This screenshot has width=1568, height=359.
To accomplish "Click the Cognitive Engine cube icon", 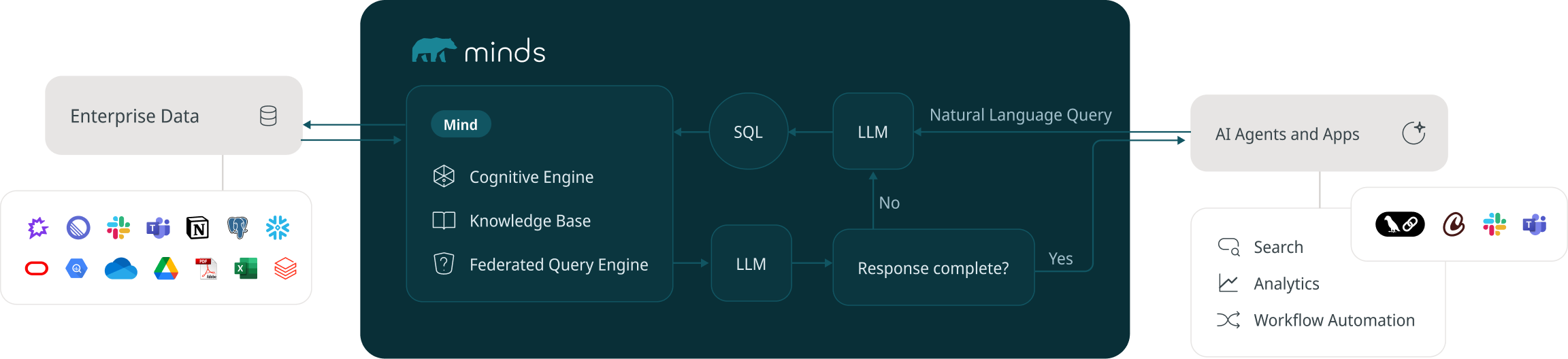I will tap(444, 176).
